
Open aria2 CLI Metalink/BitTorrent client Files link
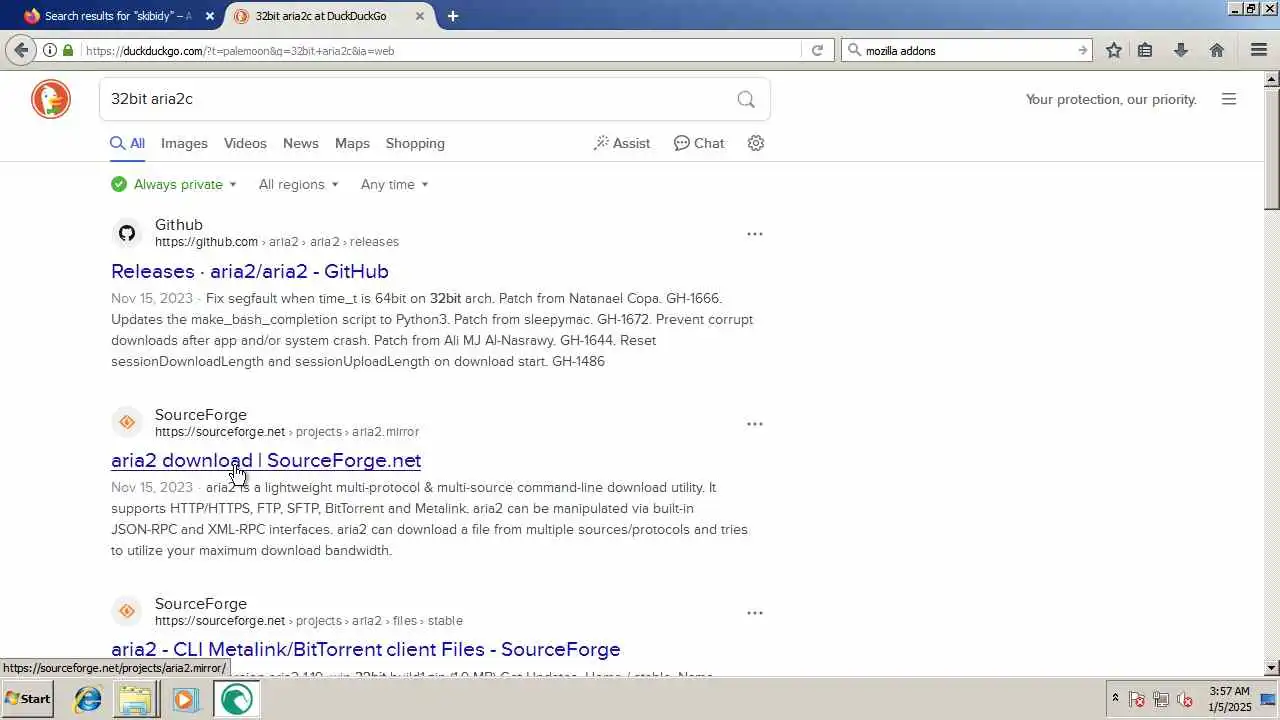(366, 649)
